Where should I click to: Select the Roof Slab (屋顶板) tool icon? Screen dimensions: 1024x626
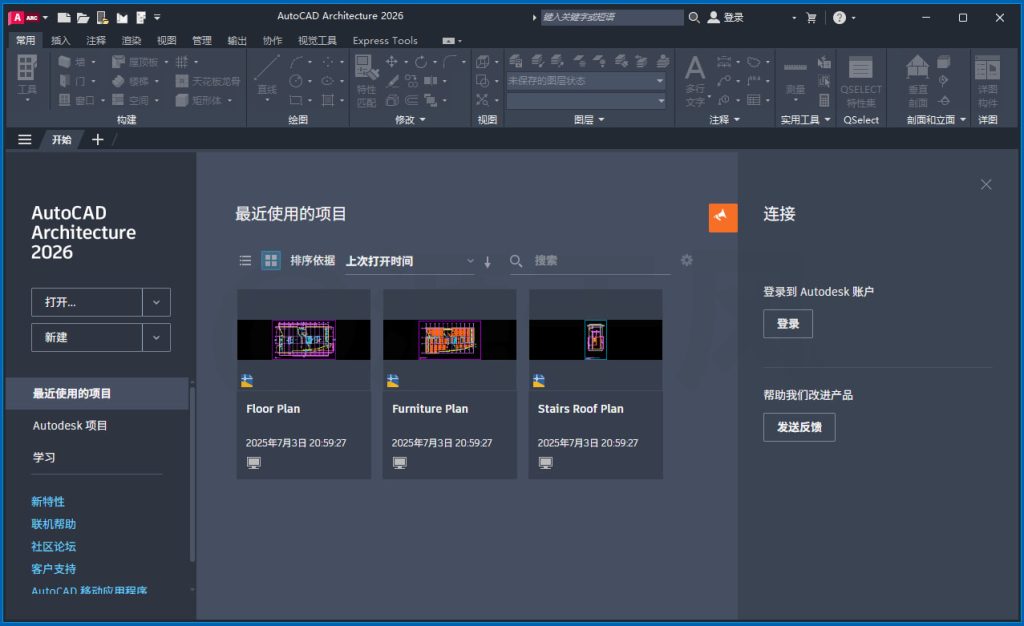[118, 61]
